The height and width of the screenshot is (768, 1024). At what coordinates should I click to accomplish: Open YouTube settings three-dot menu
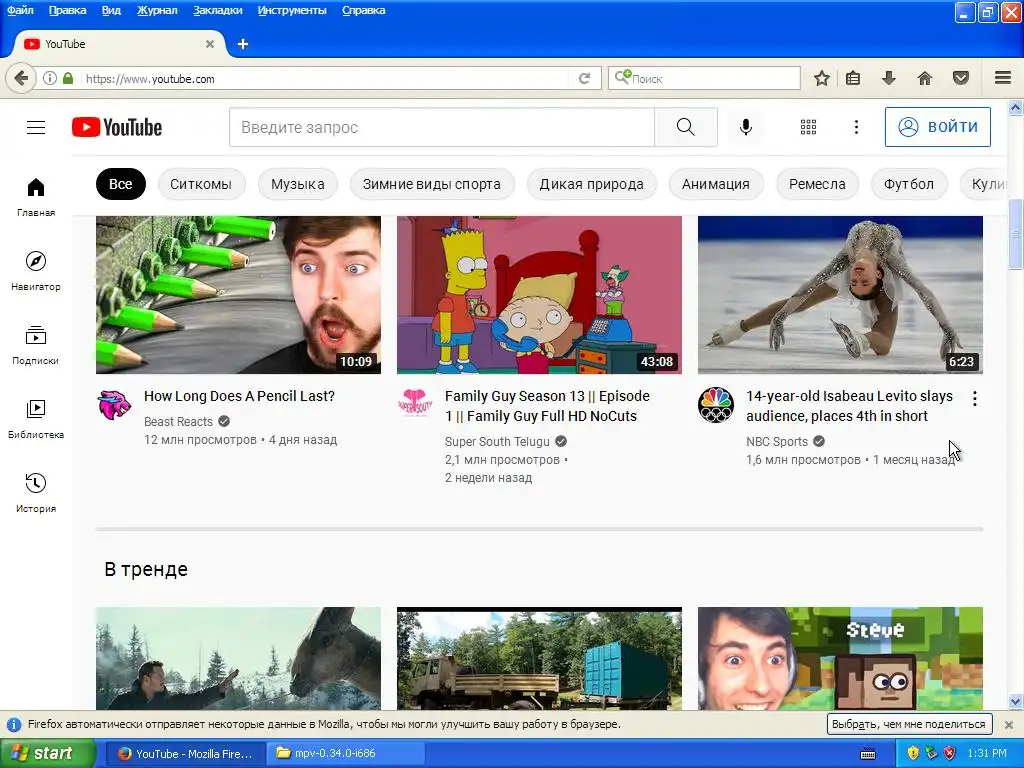[x=856, y=127]
